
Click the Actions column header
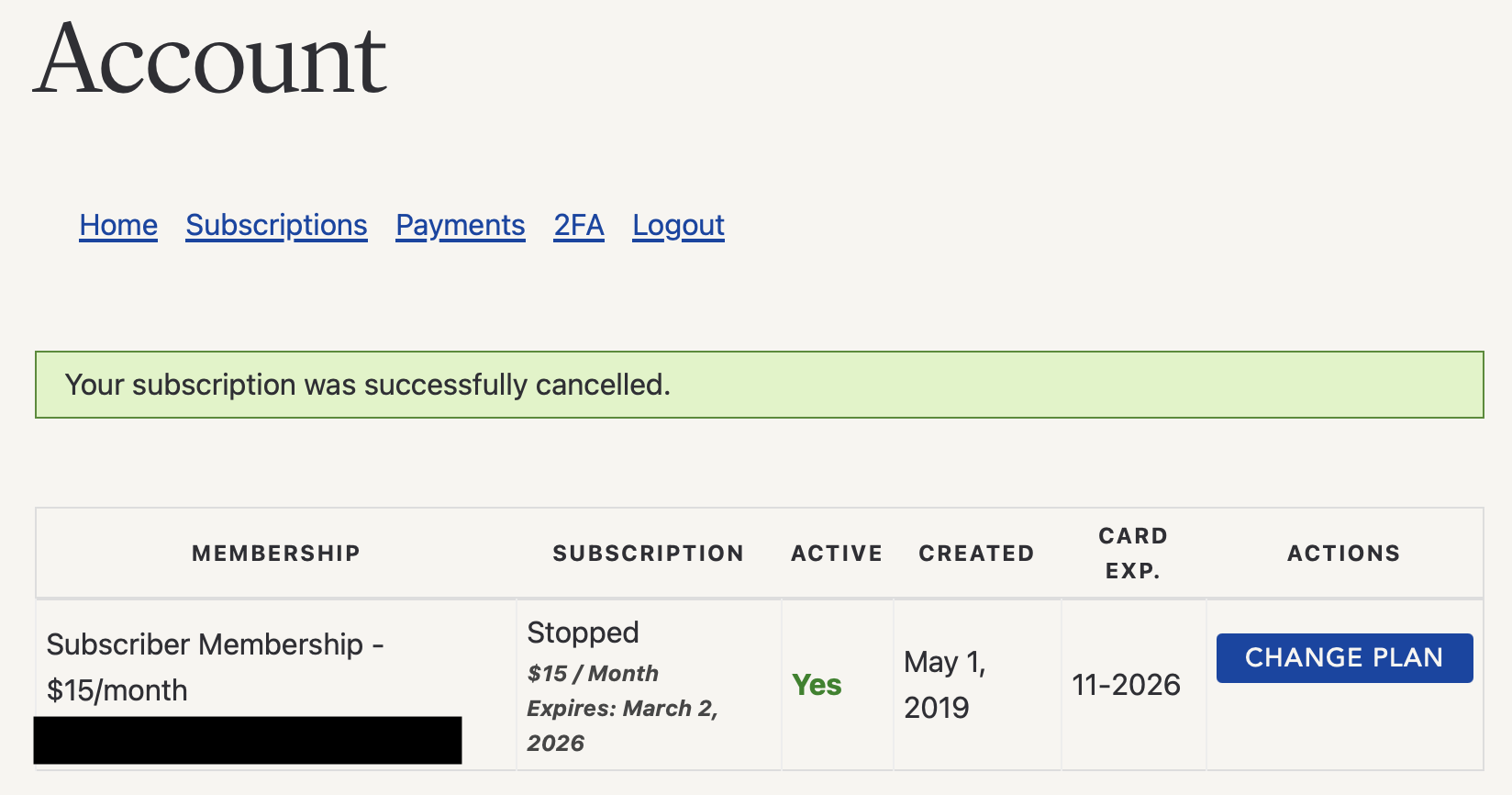coord(1343,554)
